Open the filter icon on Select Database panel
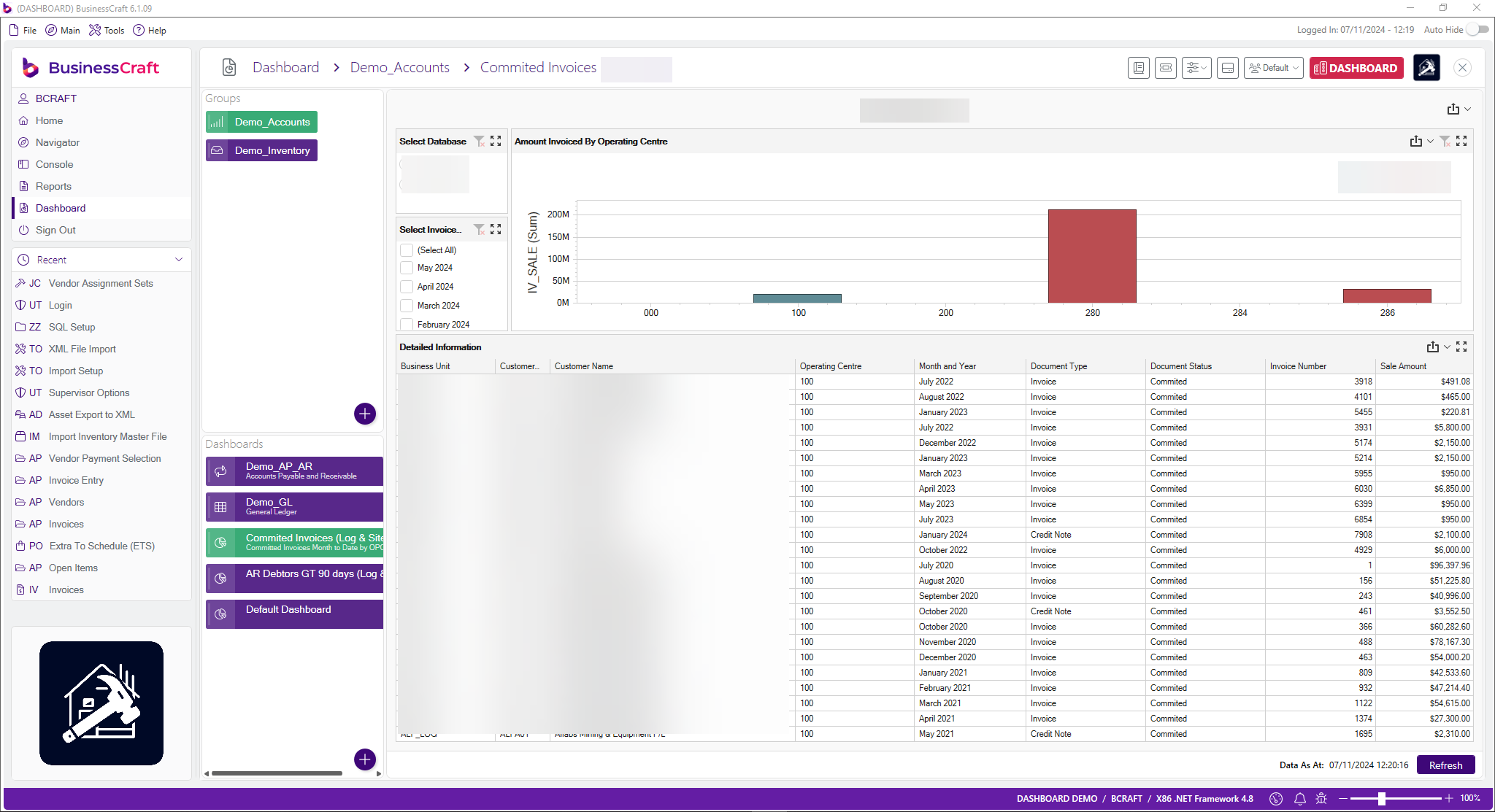The image size is (1495, 812). tap(480, 141)
